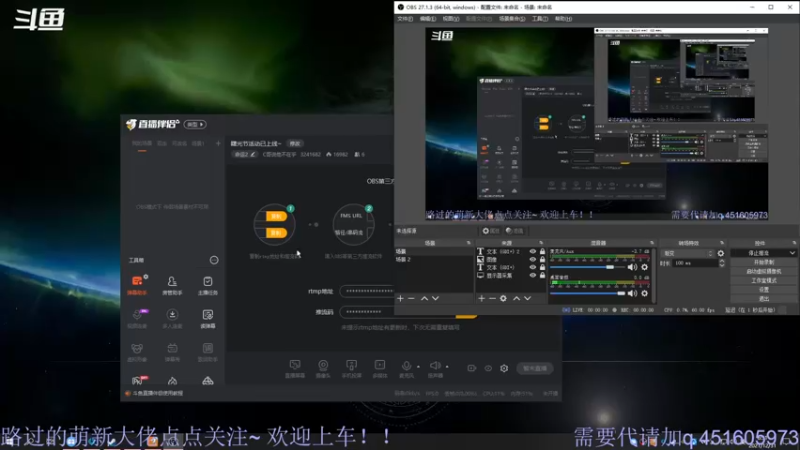This screenshot has width=800, height=450.
Task: Open the gear settings in Douyu bottom bar
Action: point(504,368)
